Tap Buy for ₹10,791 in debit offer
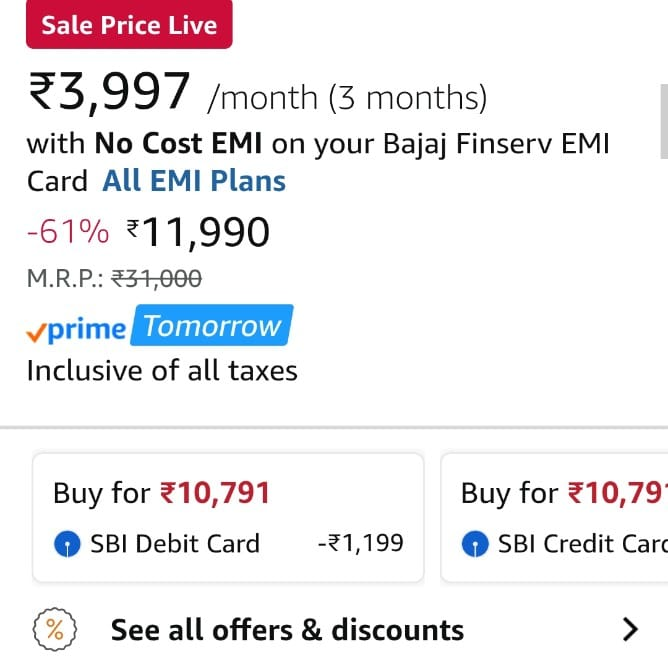The image size is (668, 668). (161, 493)
